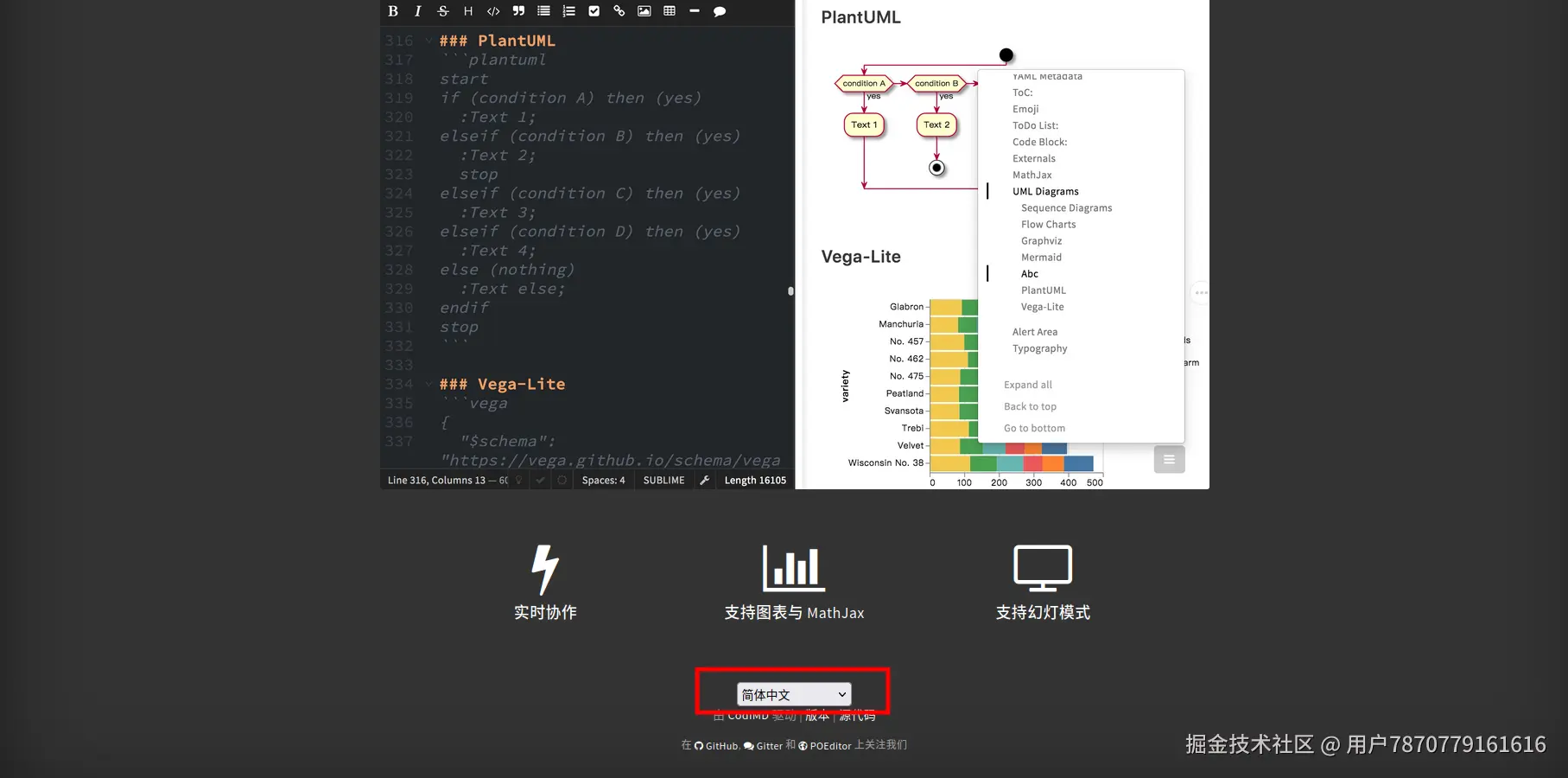
Task: Click the condition B node in diagram
Action: point(936,83)
